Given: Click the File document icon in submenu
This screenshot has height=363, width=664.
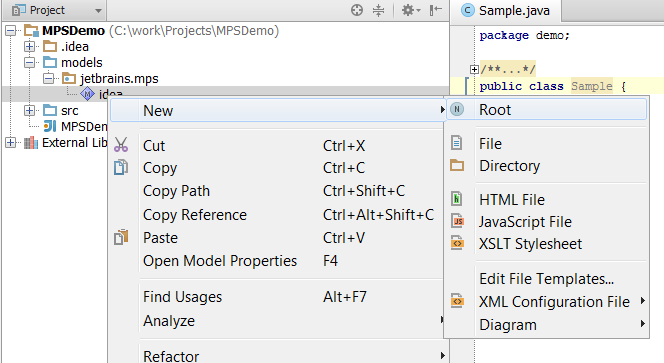Looking at the screenshot, I should 456,143.
